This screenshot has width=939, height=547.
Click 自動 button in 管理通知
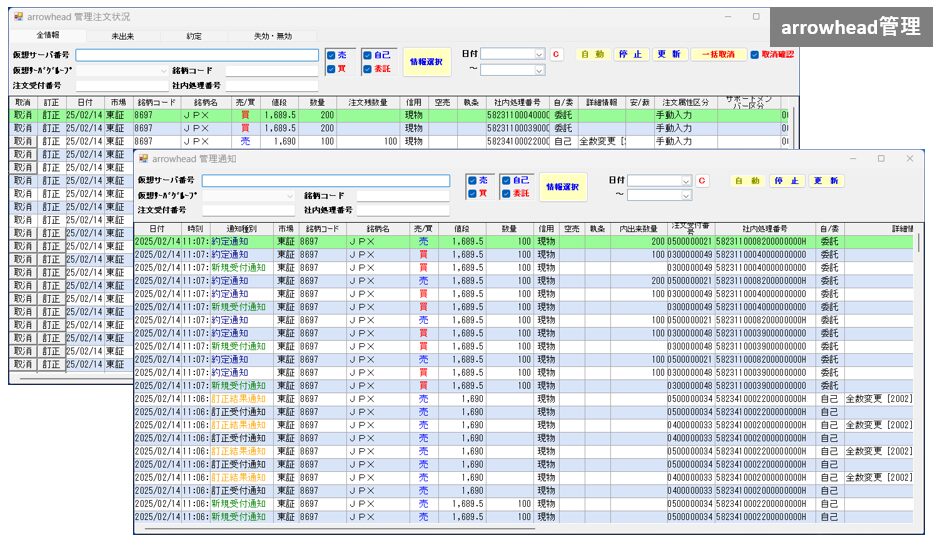747,181
